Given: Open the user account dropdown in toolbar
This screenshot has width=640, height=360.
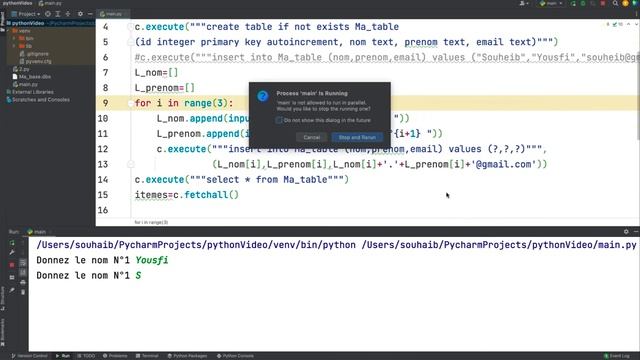Looking at the screenshot, I should click(524, 3).
